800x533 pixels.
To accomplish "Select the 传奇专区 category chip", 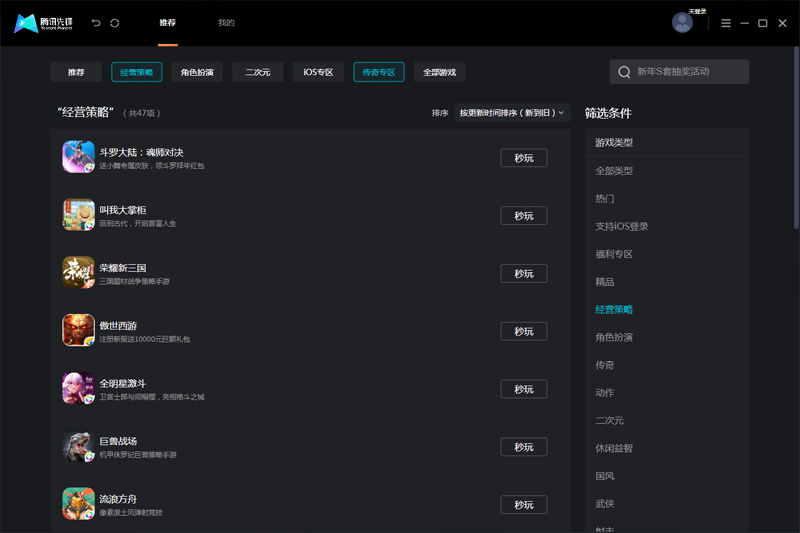I will 379,72.
